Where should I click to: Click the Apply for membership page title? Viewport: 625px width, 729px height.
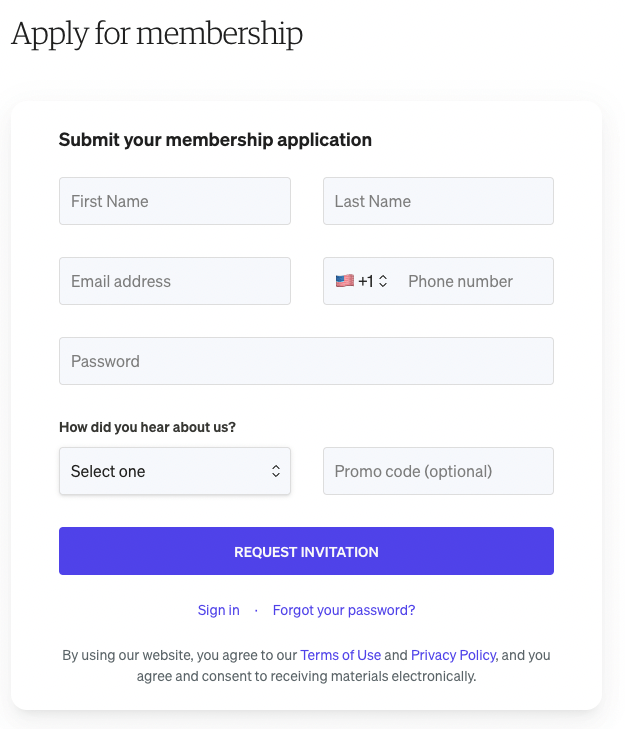(157, 34)
